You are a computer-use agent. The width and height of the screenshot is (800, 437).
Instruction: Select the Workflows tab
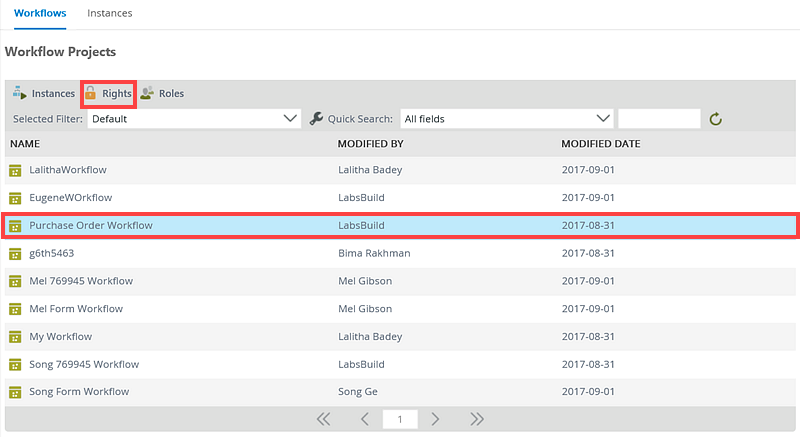coord(41,14)
